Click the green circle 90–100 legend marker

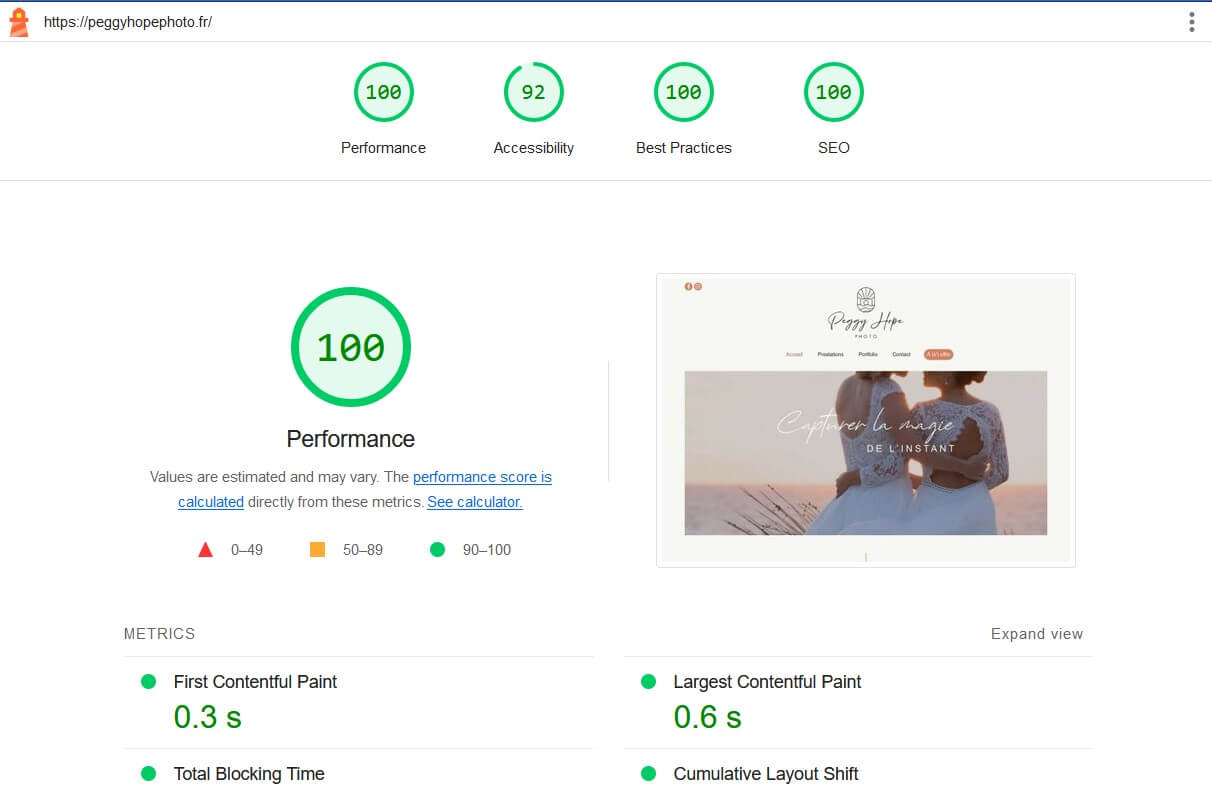point(437,549)
